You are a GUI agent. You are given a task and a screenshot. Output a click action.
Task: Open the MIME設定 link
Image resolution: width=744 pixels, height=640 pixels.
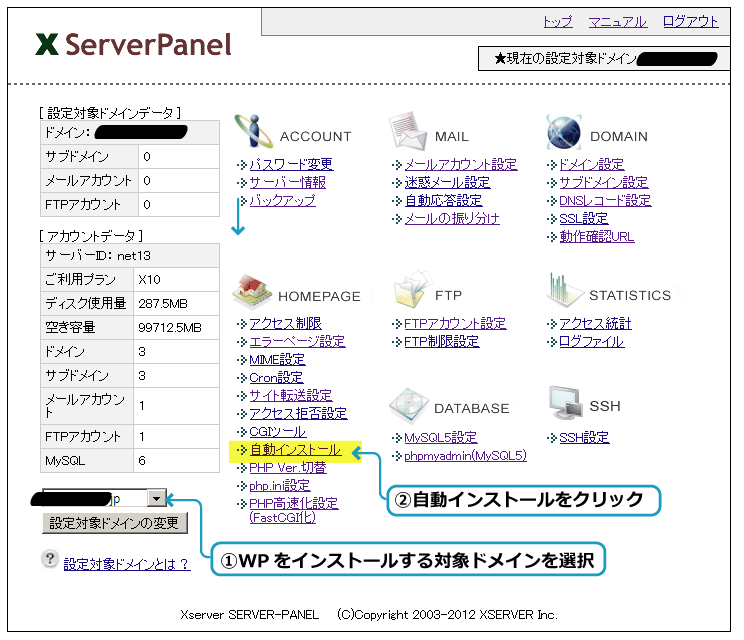tap(277, 360)
